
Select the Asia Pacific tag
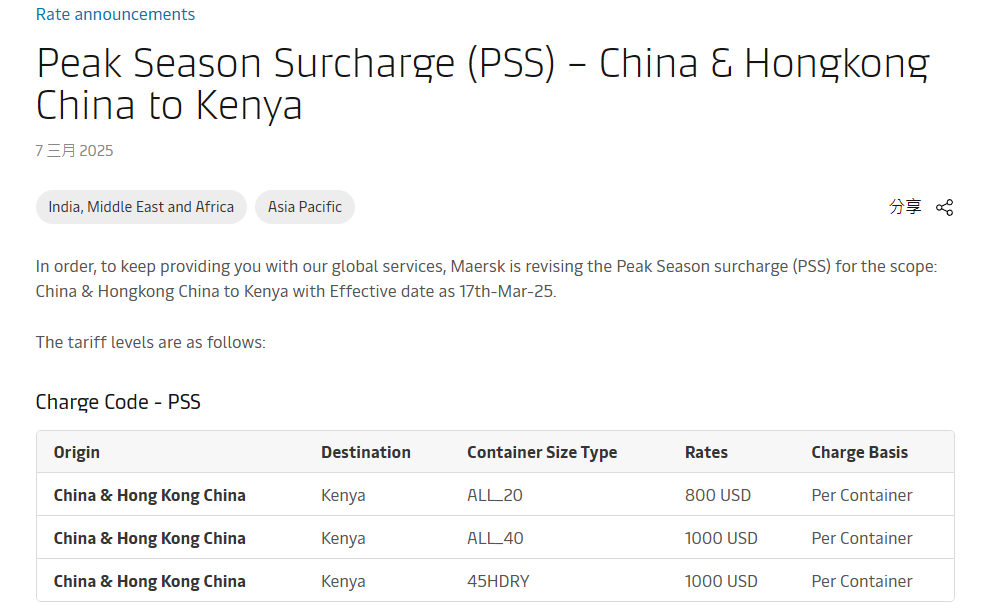(x=305, y=207)
